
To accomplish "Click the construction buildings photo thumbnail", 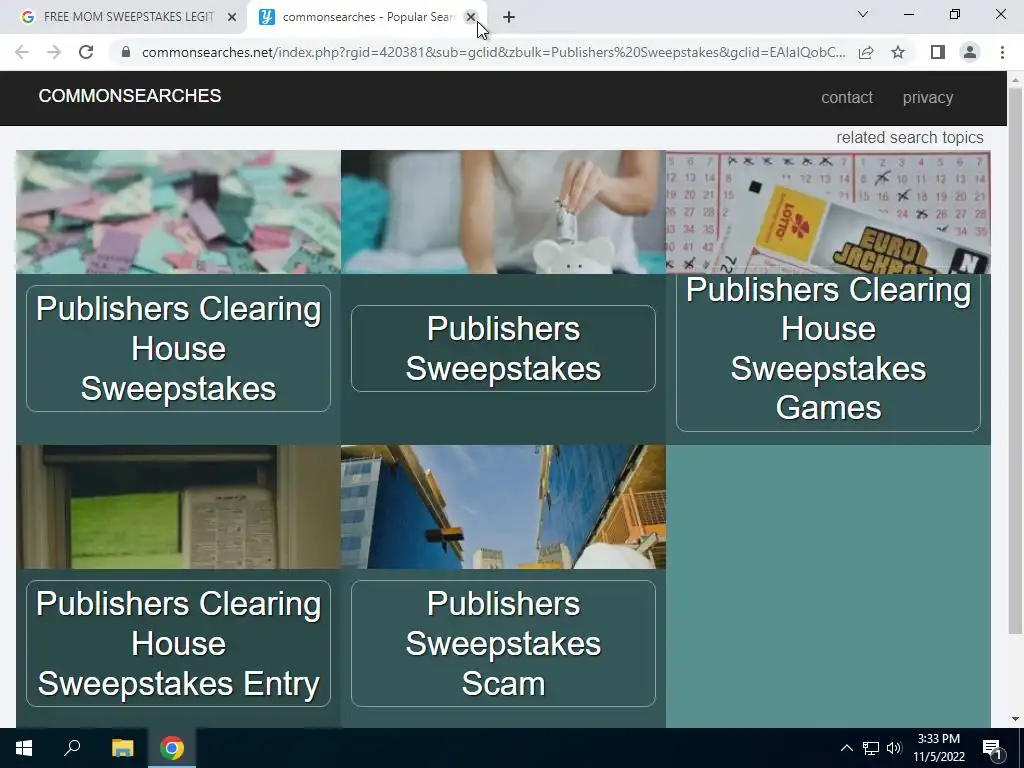I will tap(503, 507).
